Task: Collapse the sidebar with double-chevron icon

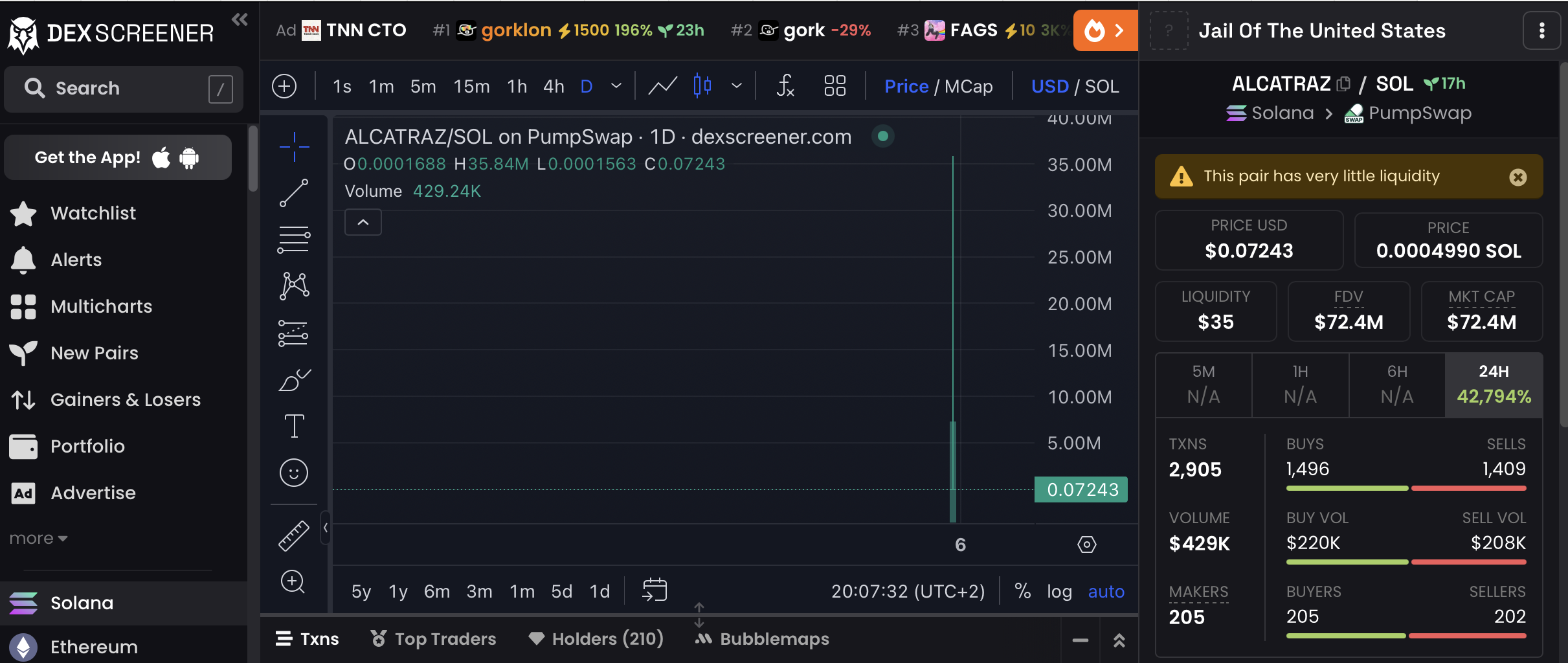Action: pos(240,19)
